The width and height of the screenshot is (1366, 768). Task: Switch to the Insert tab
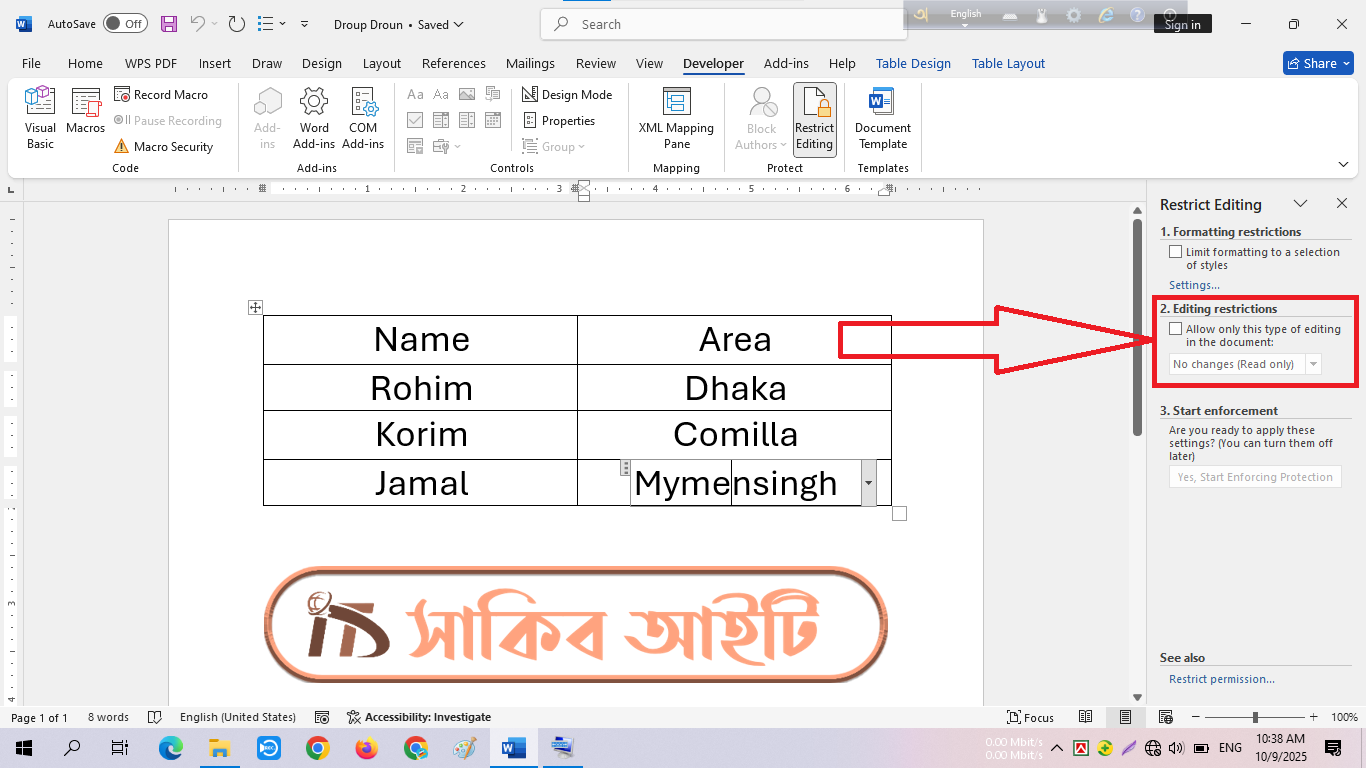(215, 63)
